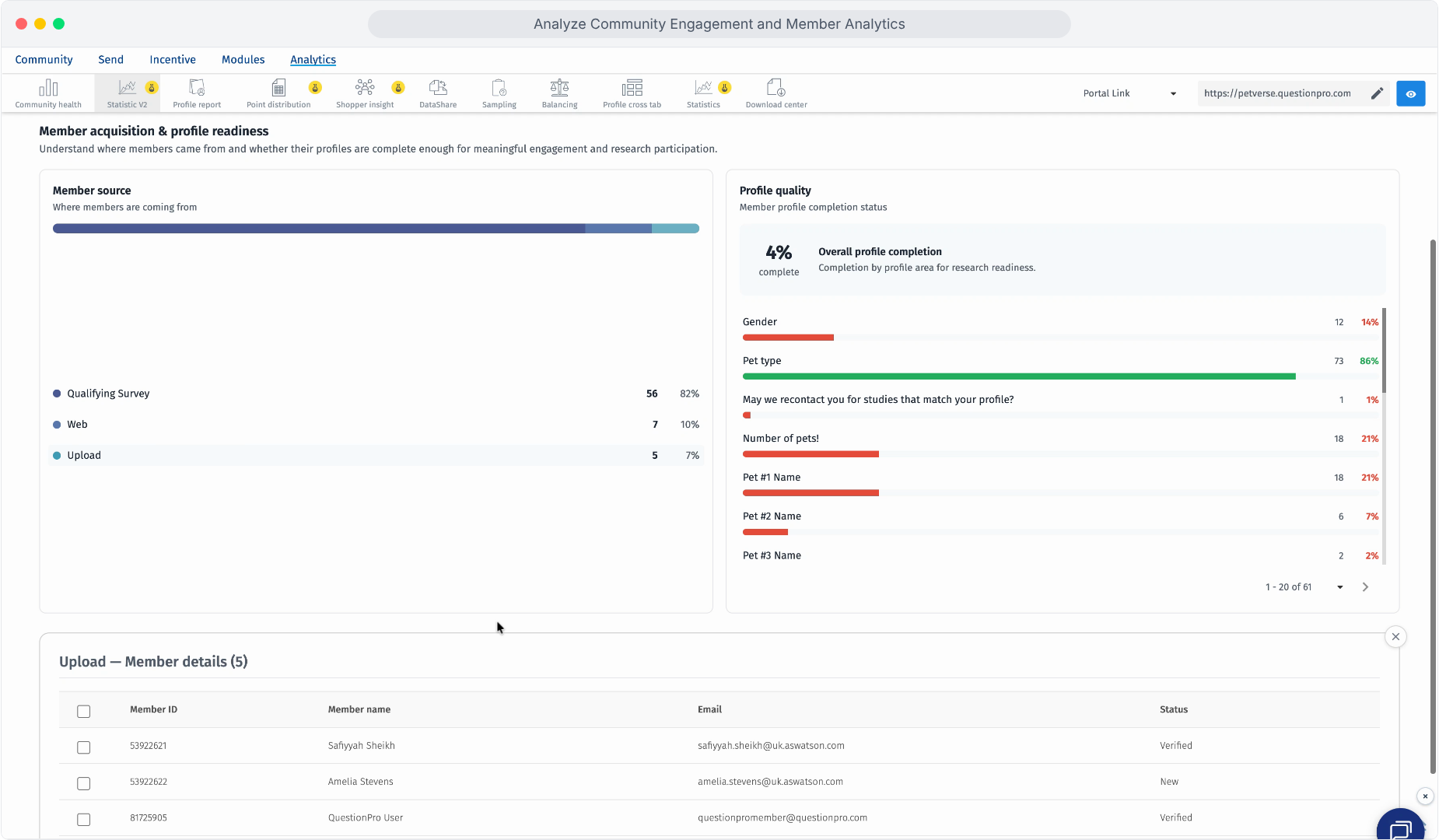The image size is (1439, 840).
Task: Tick the select-all members header checkbox
Action: [84, 712]
